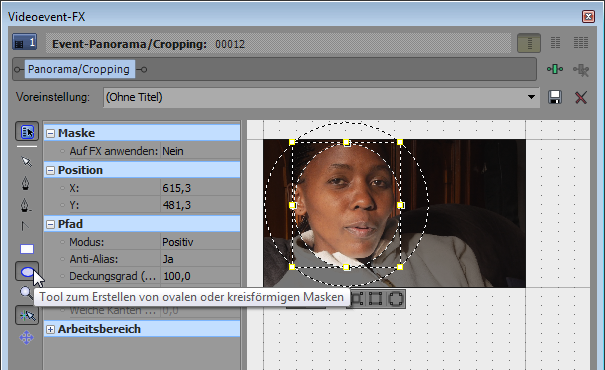Select the normal edit arrow tool
Image resolution: width=605 pixels, height=370 pixels.
(26, 161)
